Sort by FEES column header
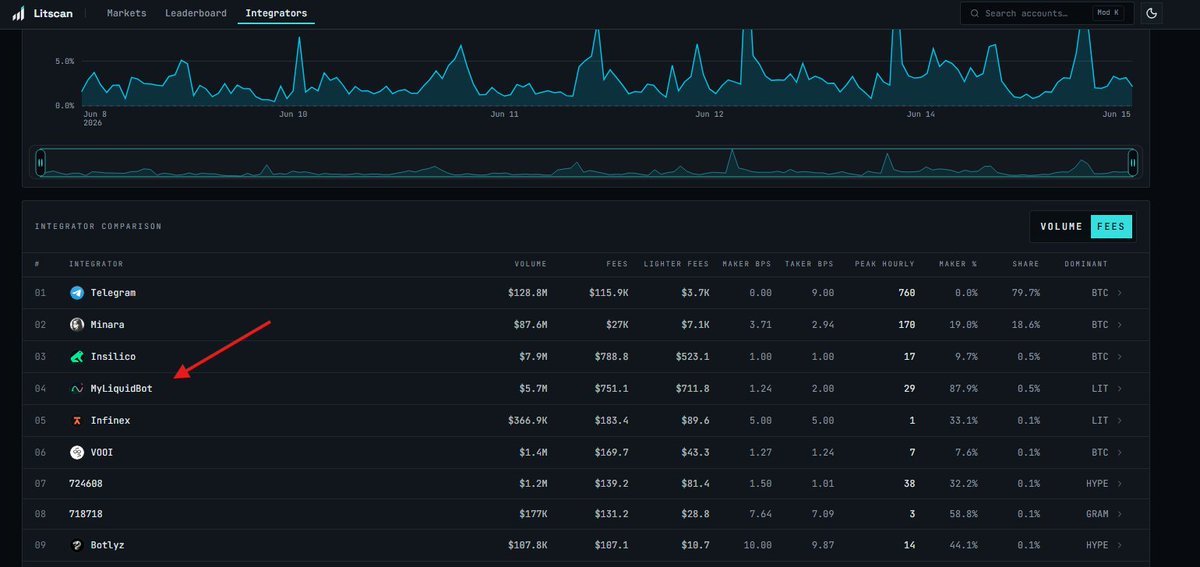The width and height of the screenshot is (1200, 567). point(618,264)
